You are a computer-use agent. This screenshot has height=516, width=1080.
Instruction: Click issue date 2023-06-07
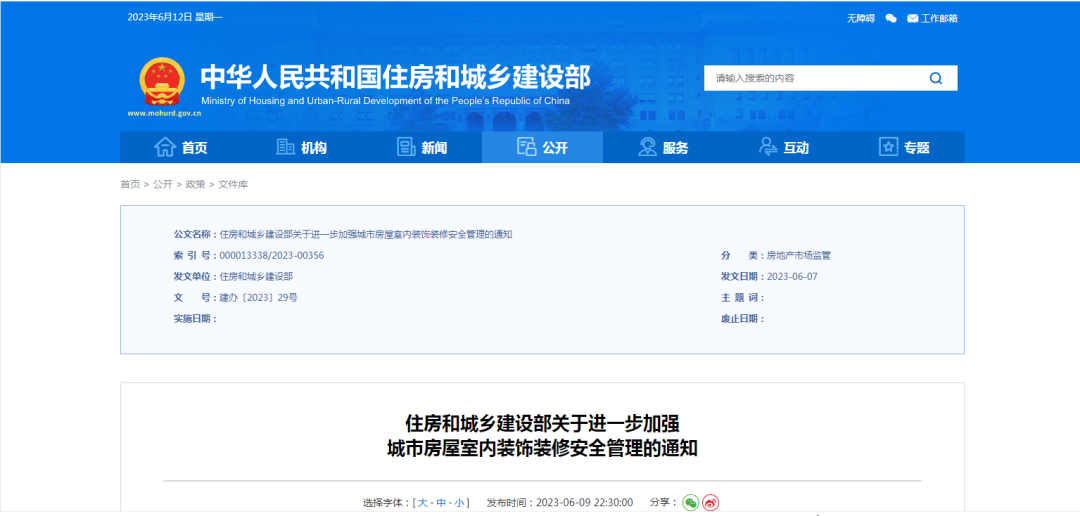coord(792,277)
